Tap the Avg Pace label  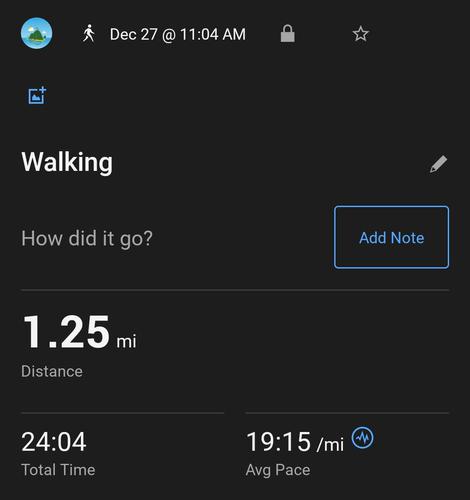click(278, 470)
